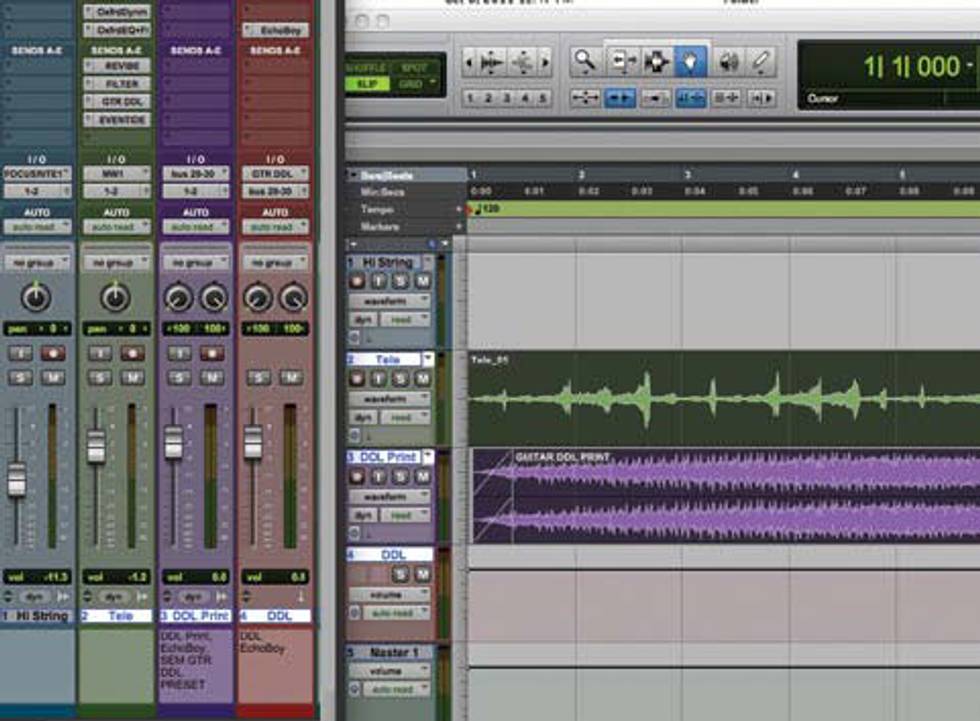This screenshot has width=980, height=721.
Task: Select Slip edit mode
Action: point(367,84)
